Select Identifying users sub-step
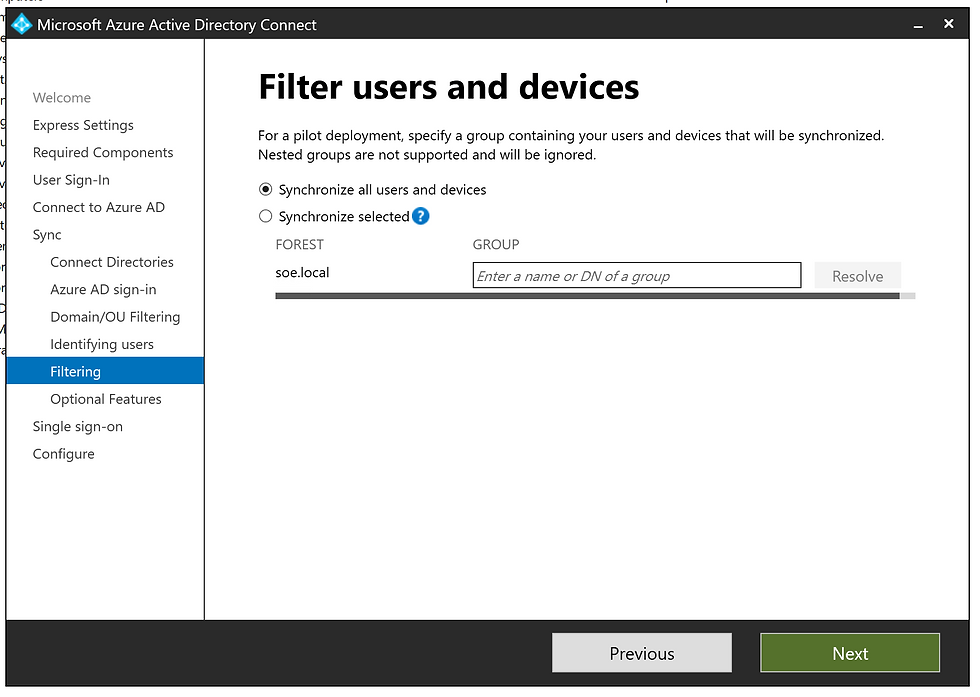The height and width of the screenshot is (697, 980). pyautogui.click(x=102, y=344)
